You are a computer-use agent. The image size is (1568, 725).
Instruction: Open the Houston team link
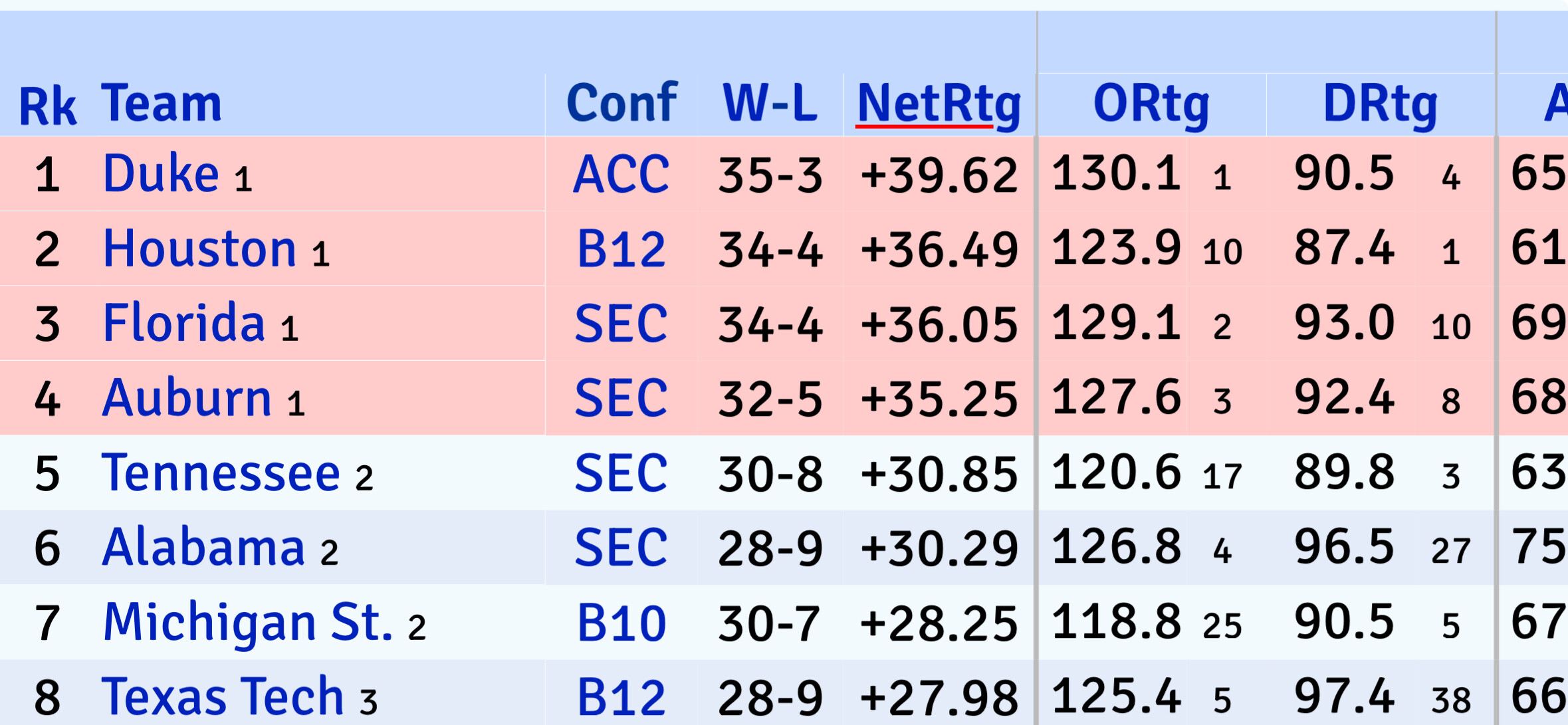click(199, 249)
